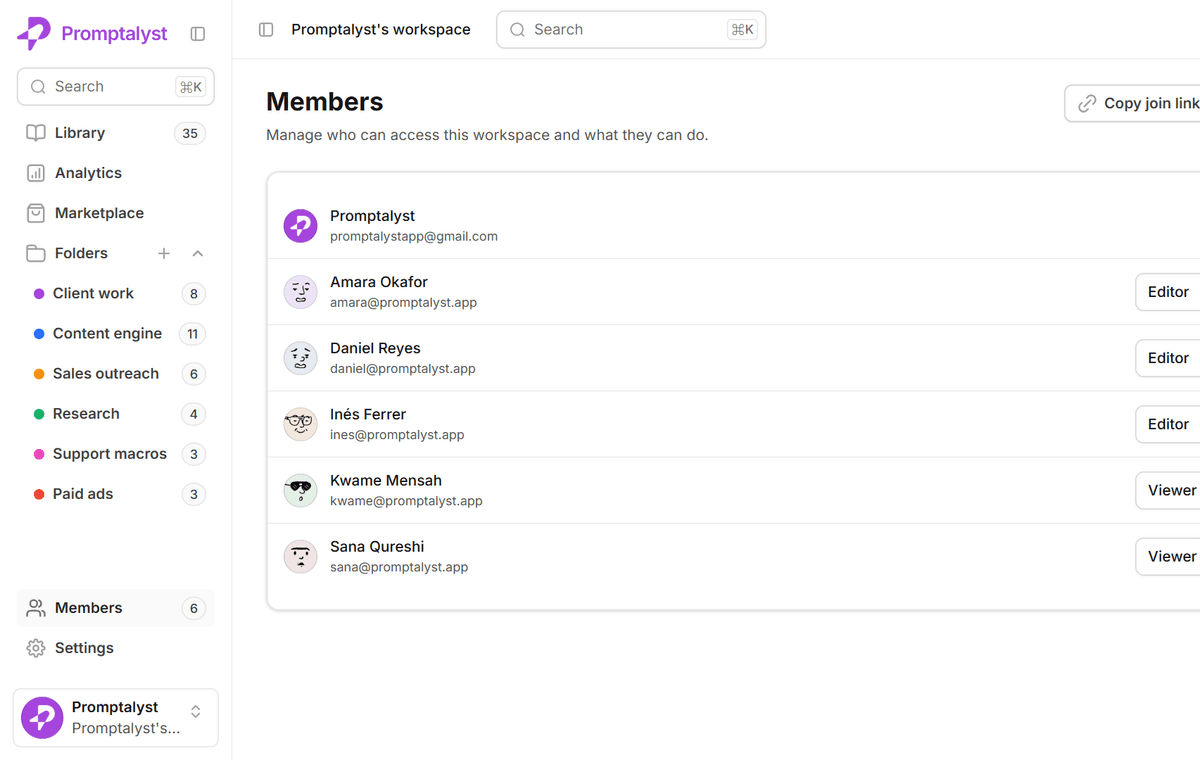Click email sana@promptalyst.app

(399, 567)
